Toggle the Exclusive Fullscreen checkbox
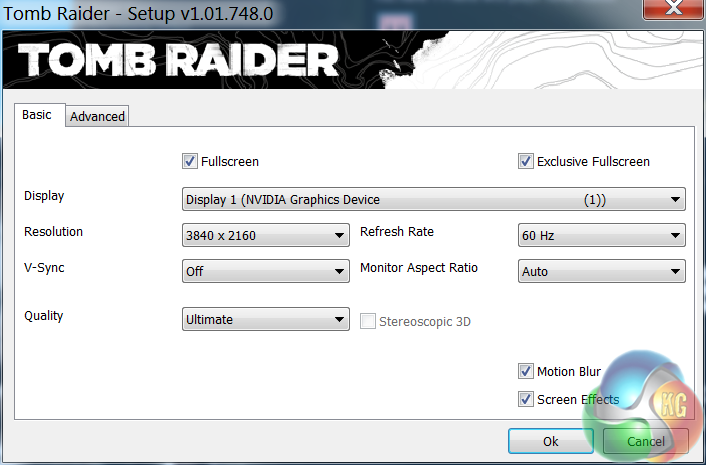 click(x=525, y=161)
